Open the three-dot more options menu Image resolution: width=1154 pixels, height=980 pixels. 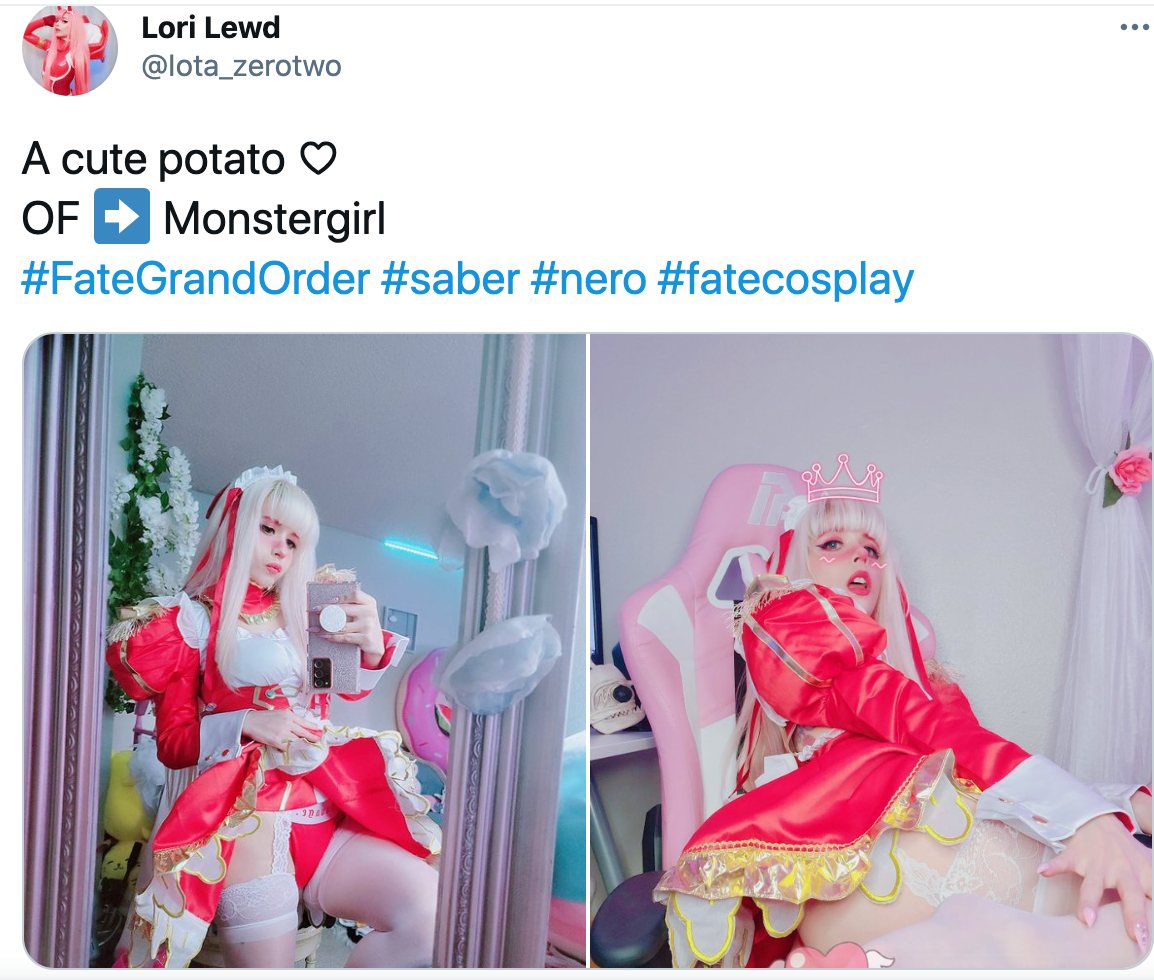point(1135,28)
